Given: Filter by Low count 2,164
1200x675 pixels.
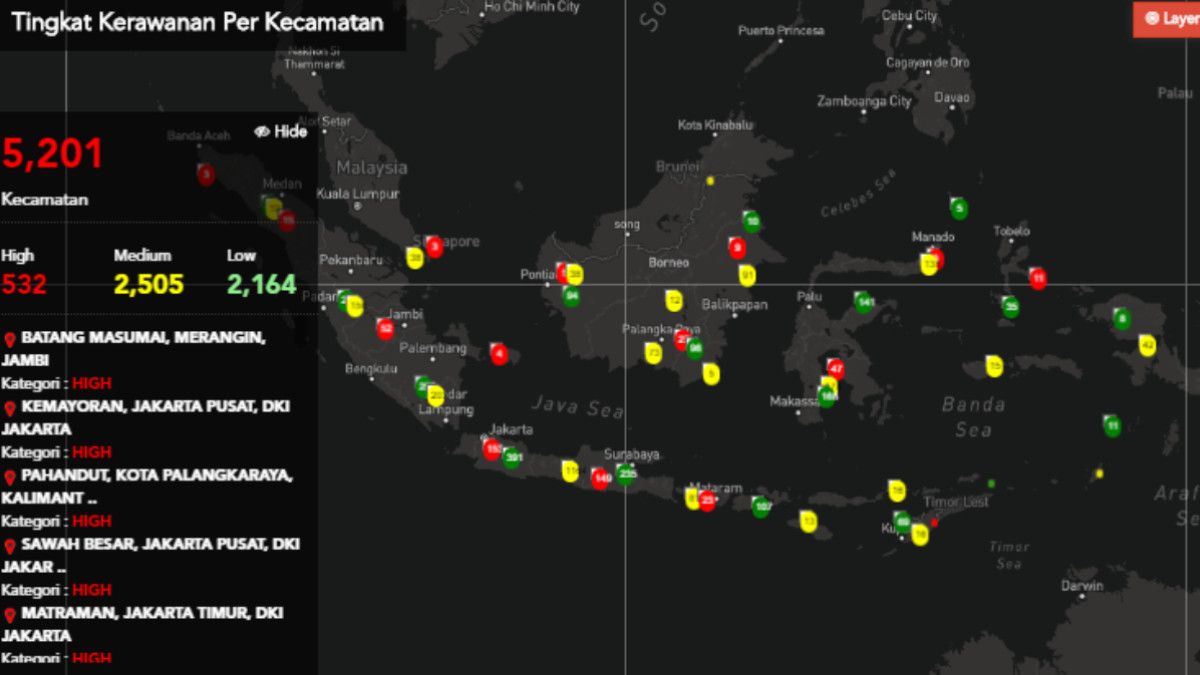Looking at the screenshot, I should tap(261, 284).
